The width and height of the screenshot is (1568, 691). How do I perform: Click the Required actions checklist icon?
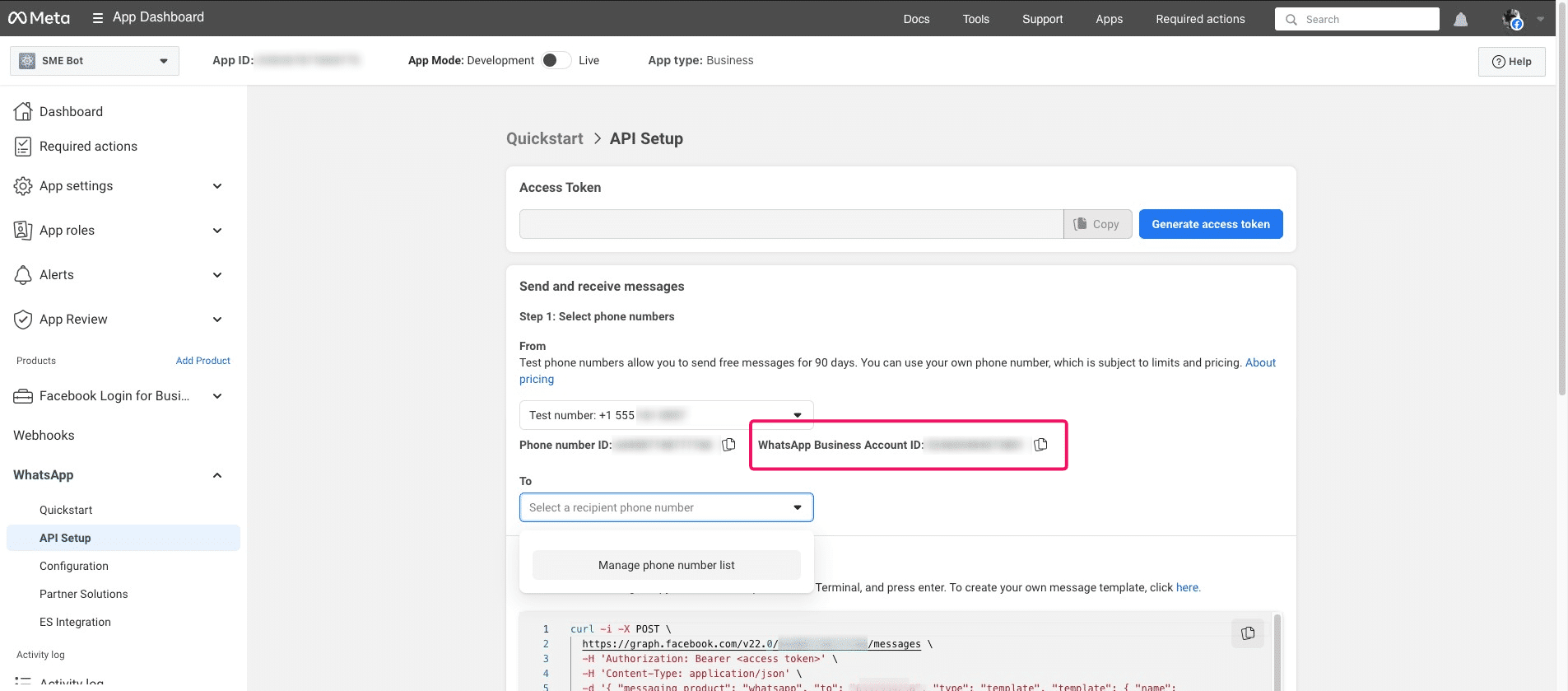(x=23, y=147)
